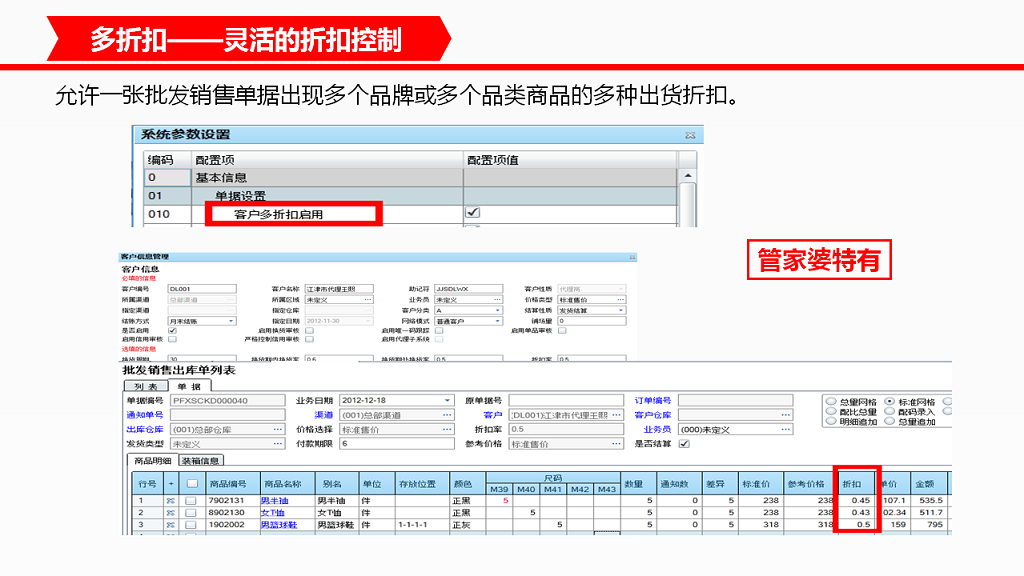This screenshot has height=576, width=1024.
Task: Open the 渠道 lookup ellipsis button
Action: pyautogui.click(x=448, y=415)
